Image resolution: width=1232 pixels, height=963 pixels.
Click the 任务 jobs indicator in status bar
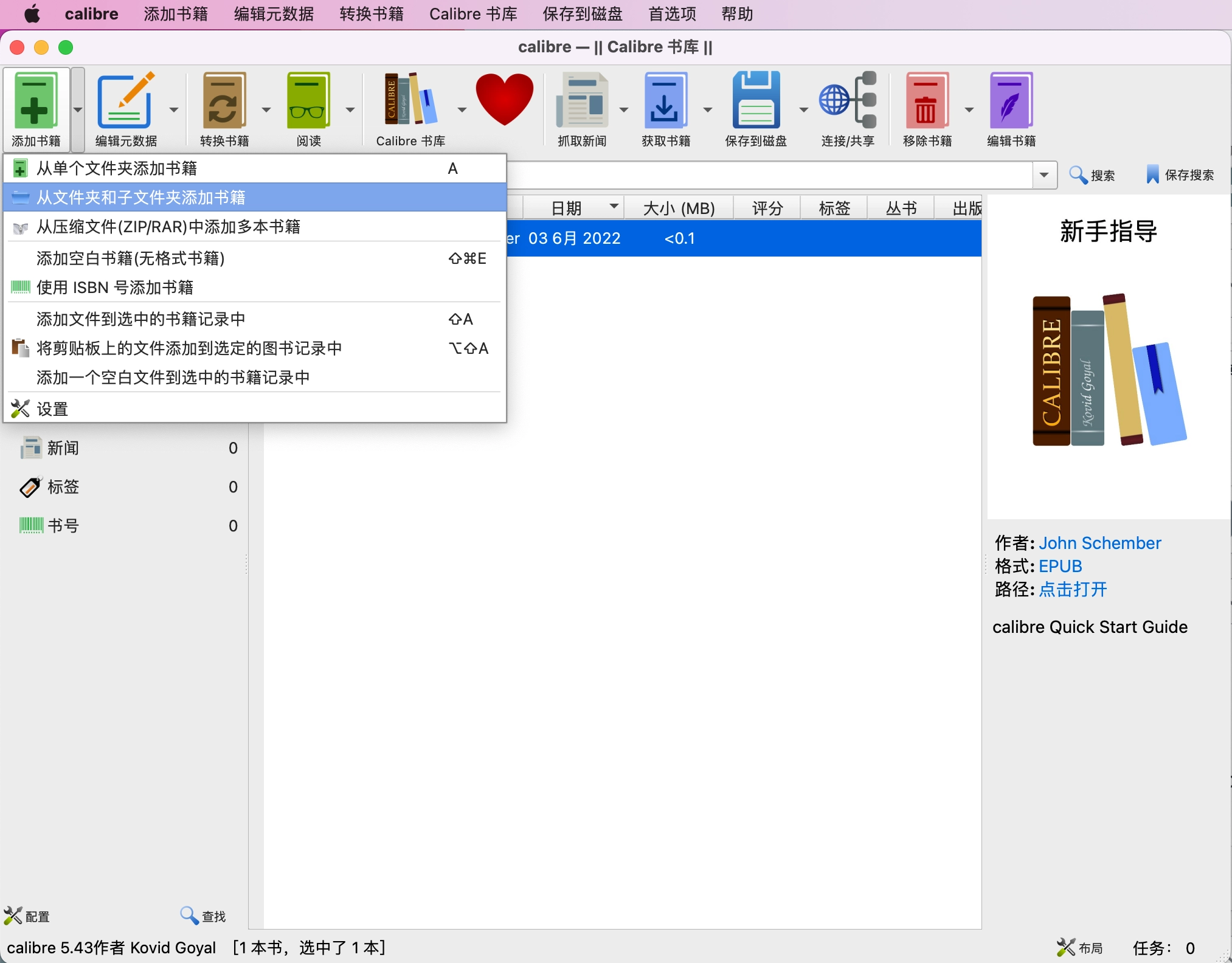click(1164, 948)
